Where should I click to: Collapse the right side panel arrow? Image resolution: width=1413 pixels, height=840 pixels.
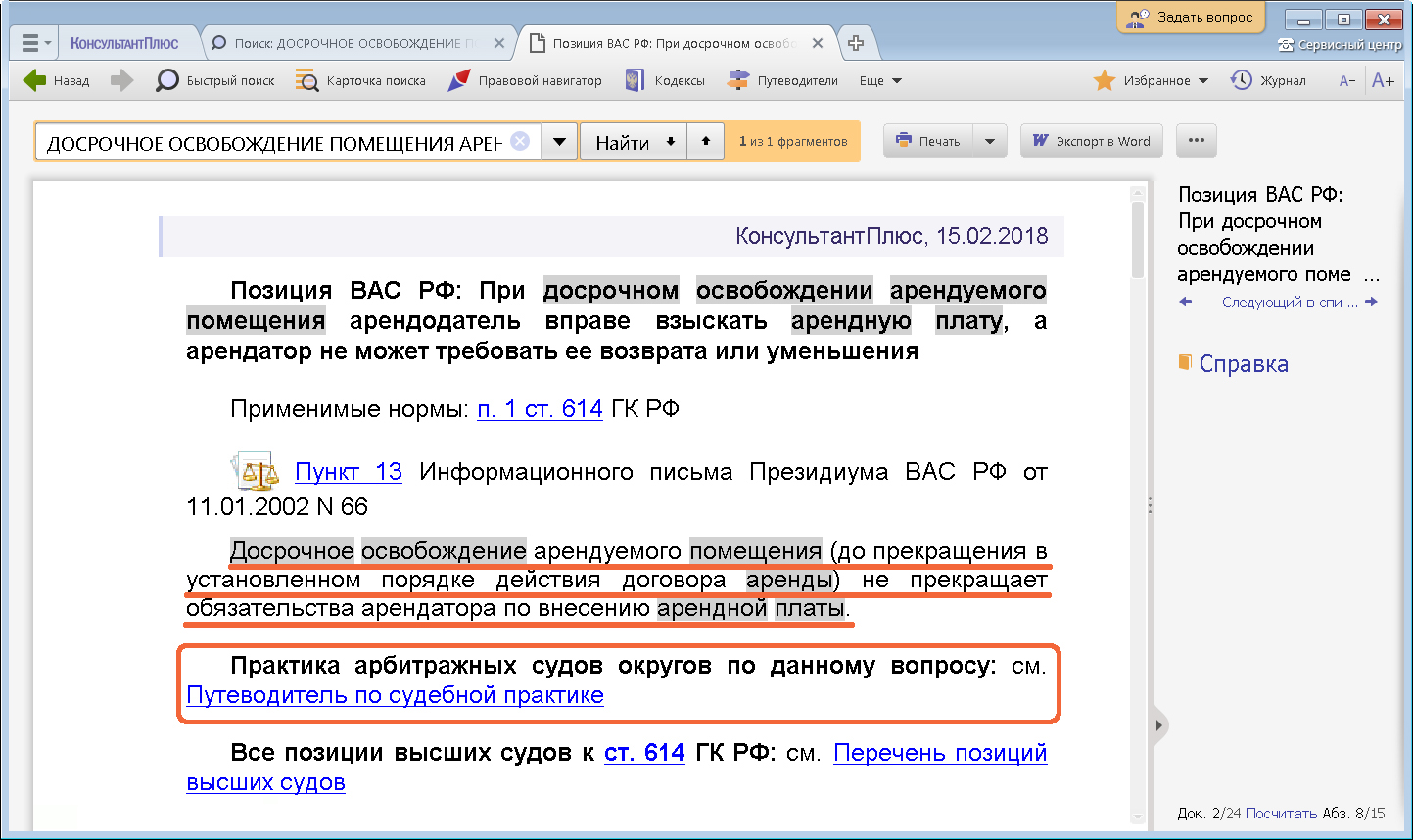[1159, 725]
